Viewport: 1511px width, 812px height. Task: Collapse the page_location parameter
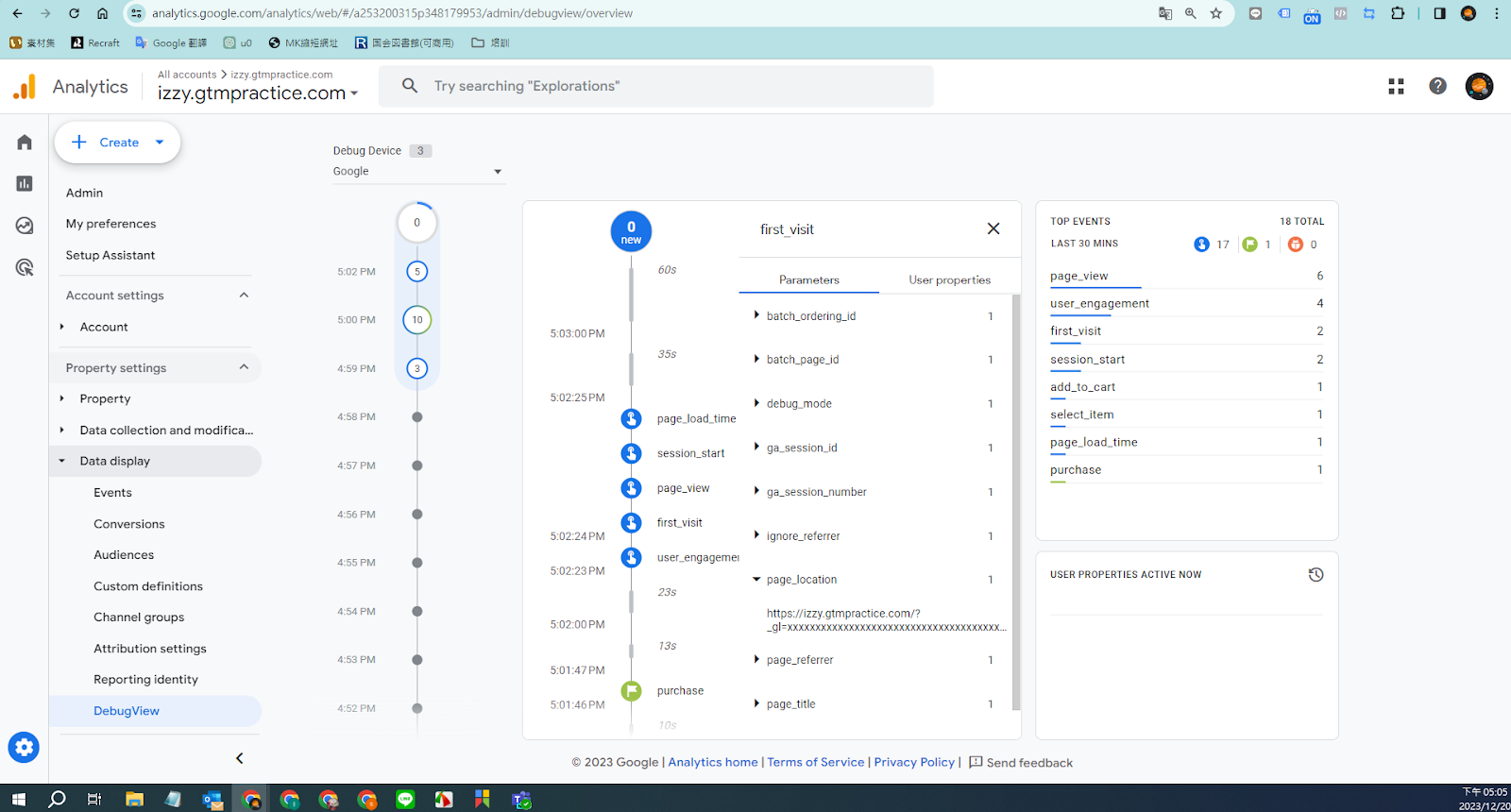point(756,579)
